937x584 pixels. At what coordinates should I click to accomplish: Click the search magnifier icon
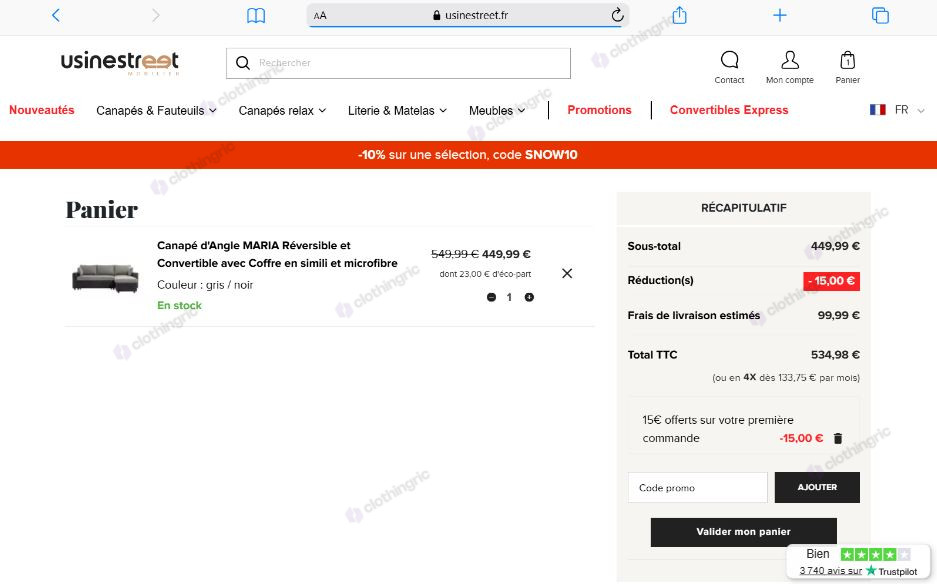[243, 63]
